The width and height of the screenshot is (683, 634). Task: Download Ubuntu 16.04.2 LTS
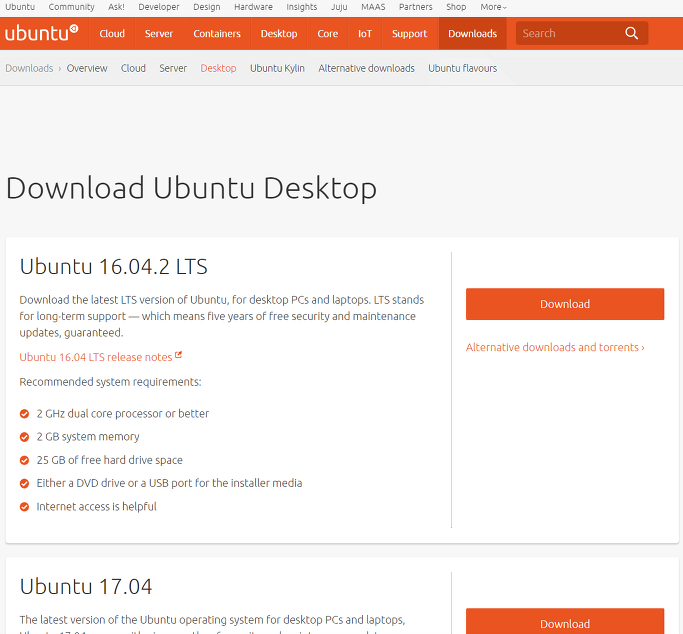pyautogui.click(x=565, y=304)
